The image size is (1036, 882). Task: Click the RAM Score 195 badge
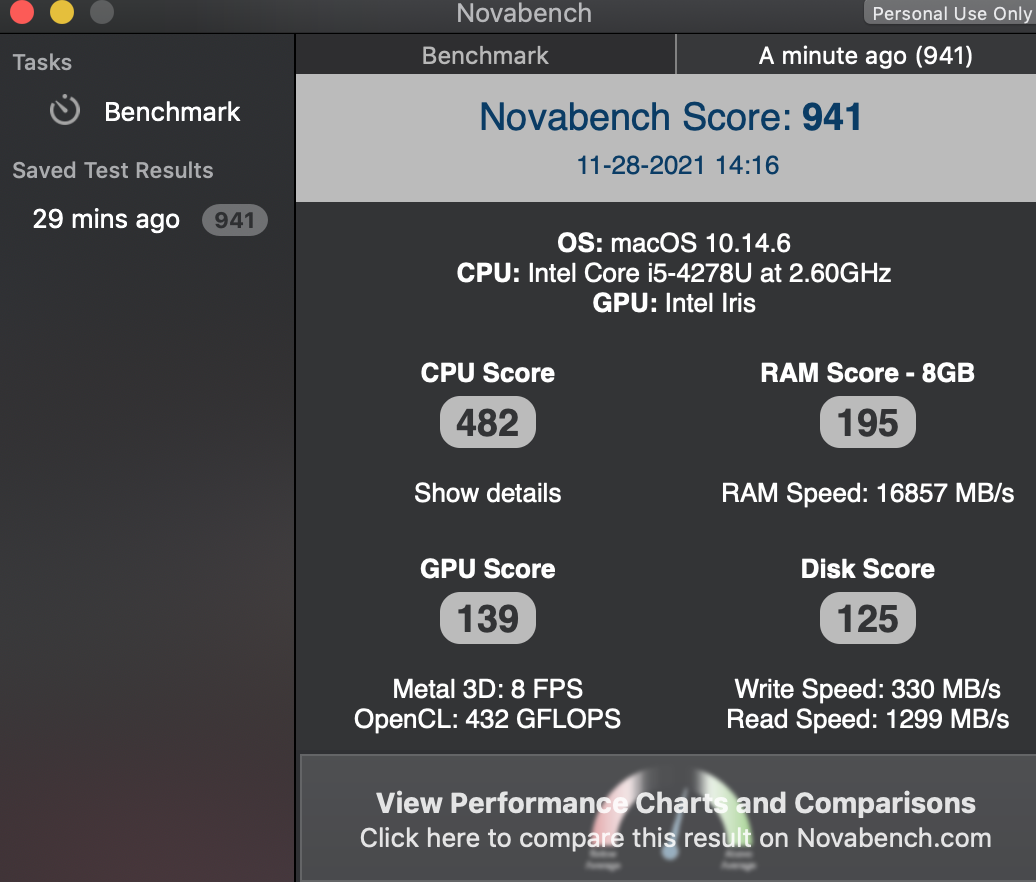[x=867, y=423]
